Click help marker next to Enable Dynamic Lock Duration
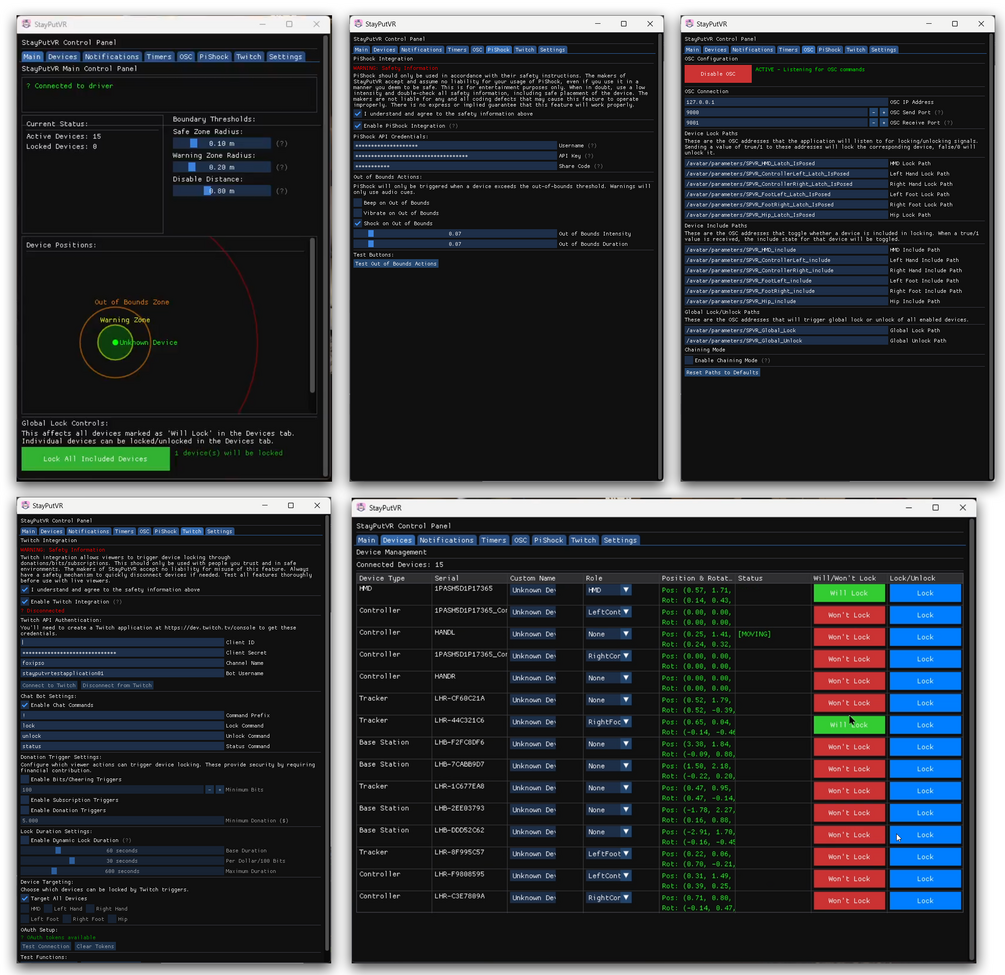Viewport: 1005px width, 975px height. point(126,840)
